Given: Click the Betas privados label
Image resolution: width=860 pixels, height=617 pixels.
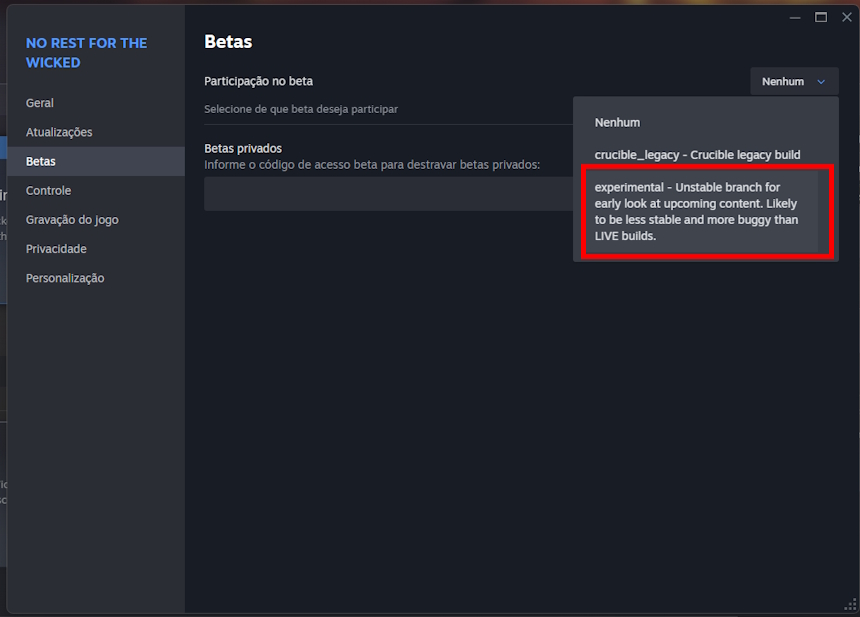Looking at the screenshot, I should tap(243, 148).
